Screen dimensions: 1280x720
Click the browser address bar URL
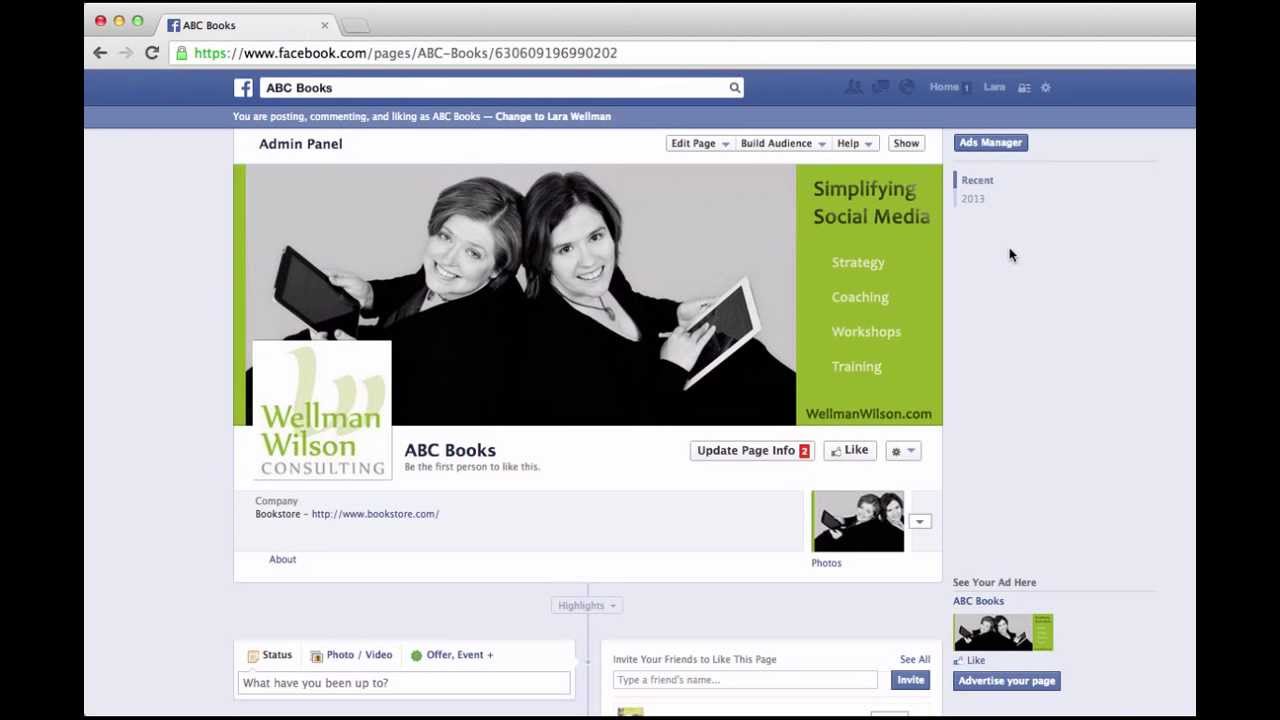coord(406,53)
